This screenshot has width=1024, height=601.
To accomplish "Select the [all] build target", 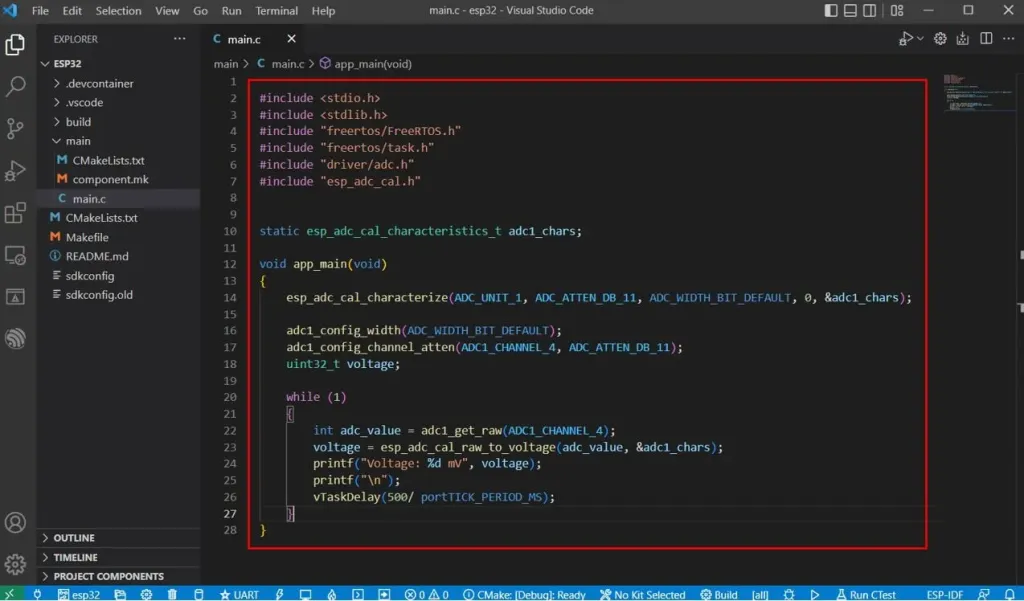I will [760, 594].
